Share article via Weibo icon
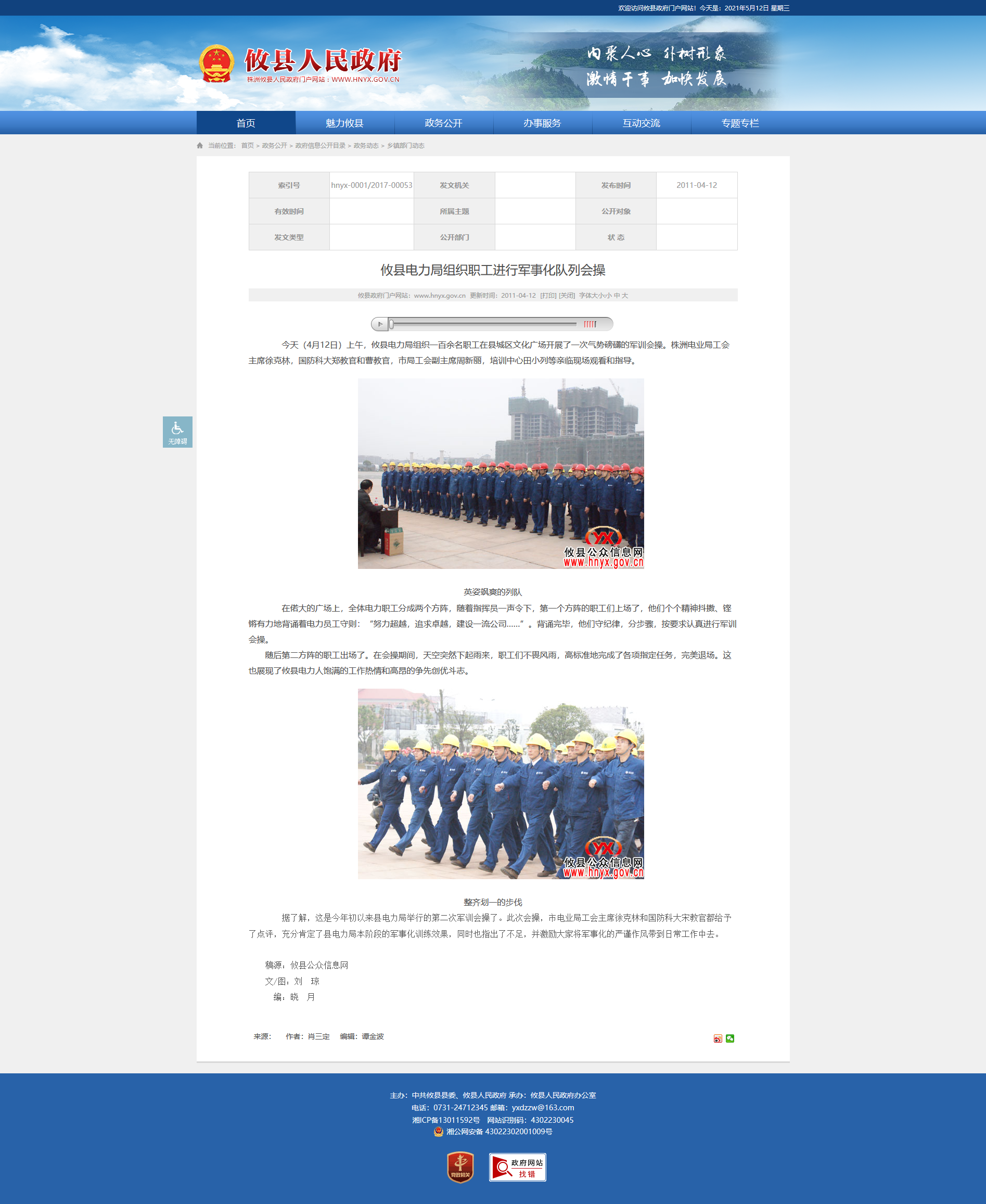The height and width of the screenshot is (1204, 986). point(718,1038)
